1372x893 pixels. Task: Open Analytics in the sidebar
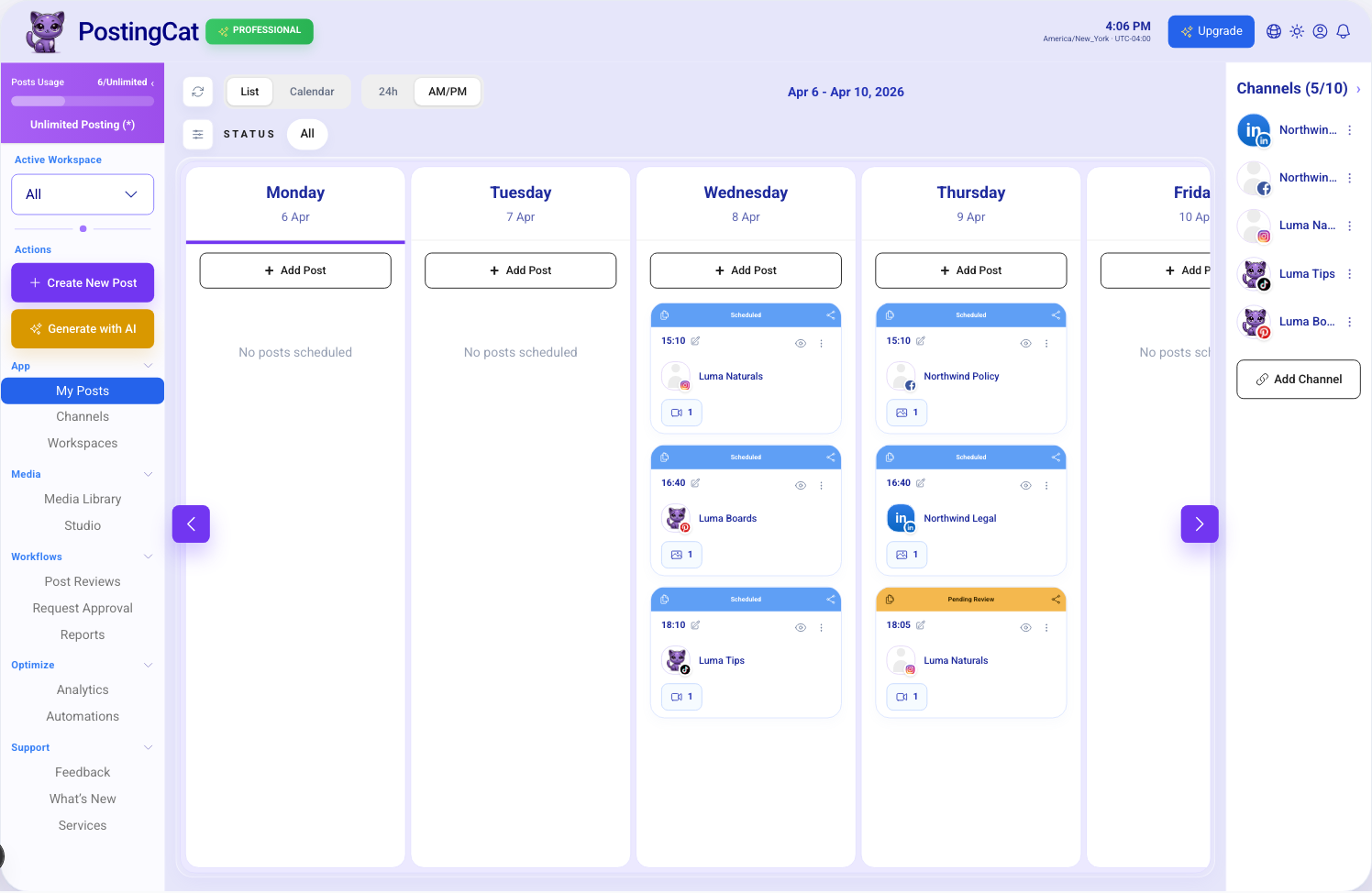coord(83,690)
